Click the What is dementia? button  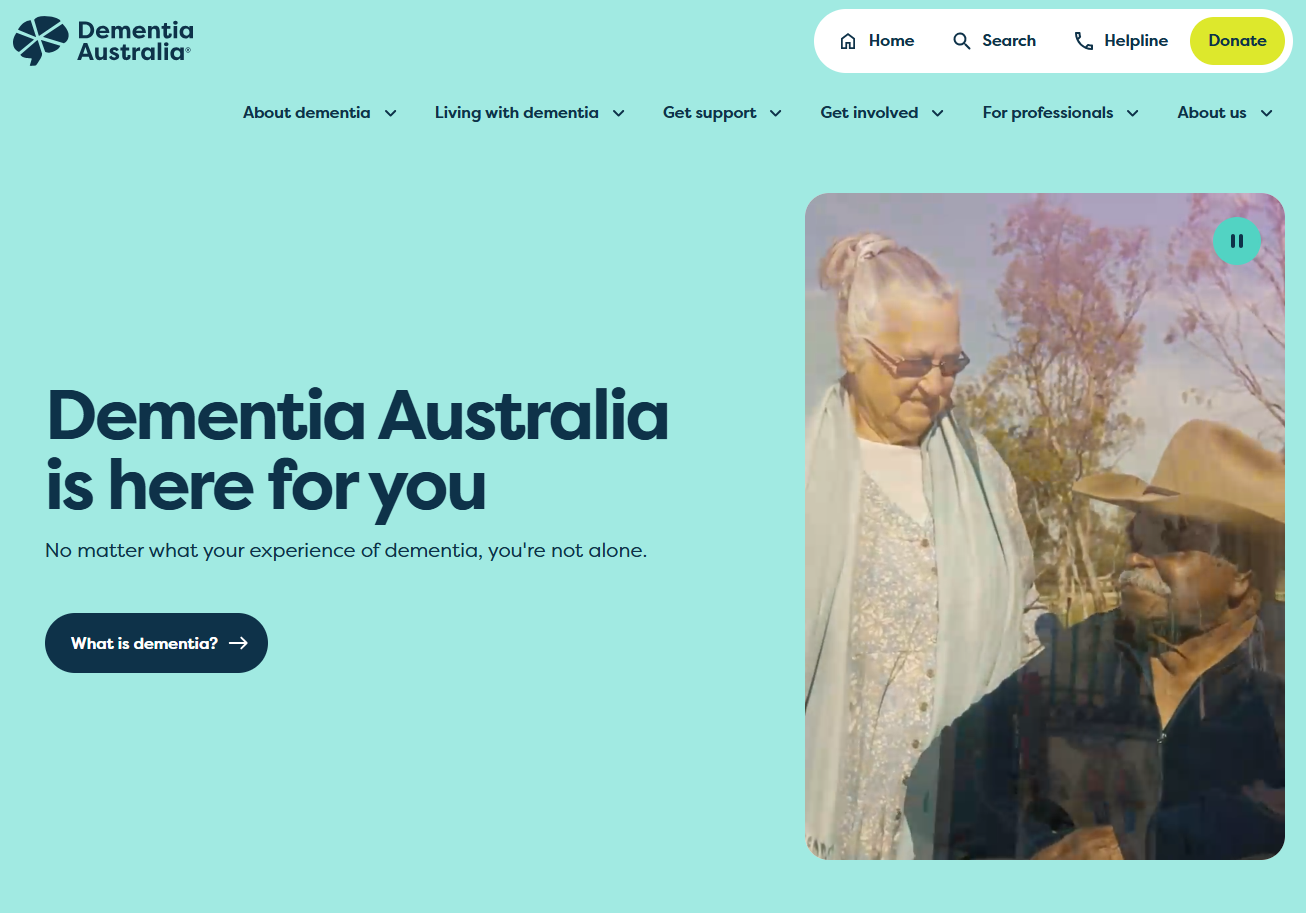[x=156, y=643]
